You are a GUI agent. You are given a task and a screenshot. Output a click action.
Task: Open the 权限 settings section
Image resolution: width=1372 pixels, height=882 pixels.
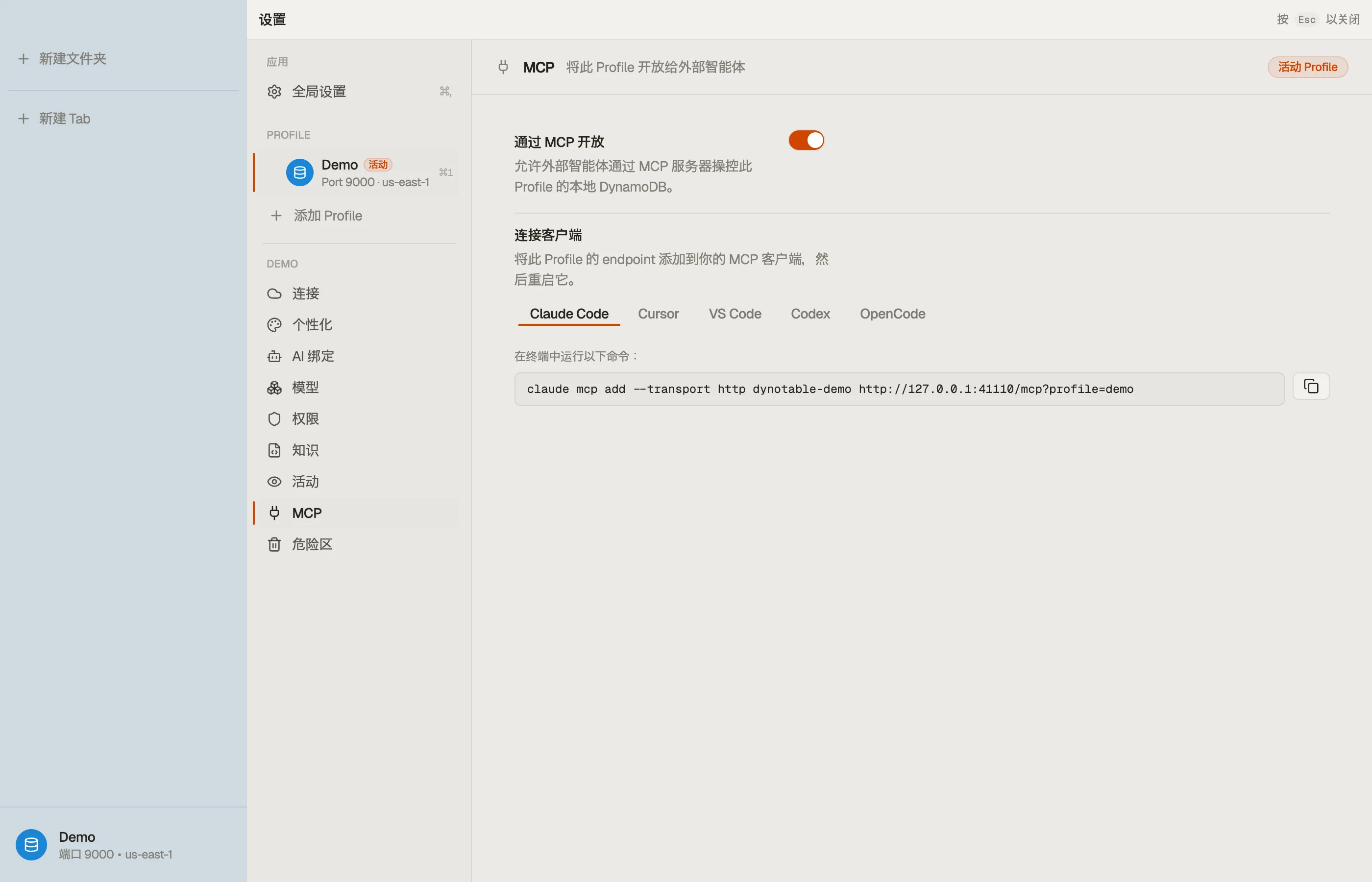359,419
